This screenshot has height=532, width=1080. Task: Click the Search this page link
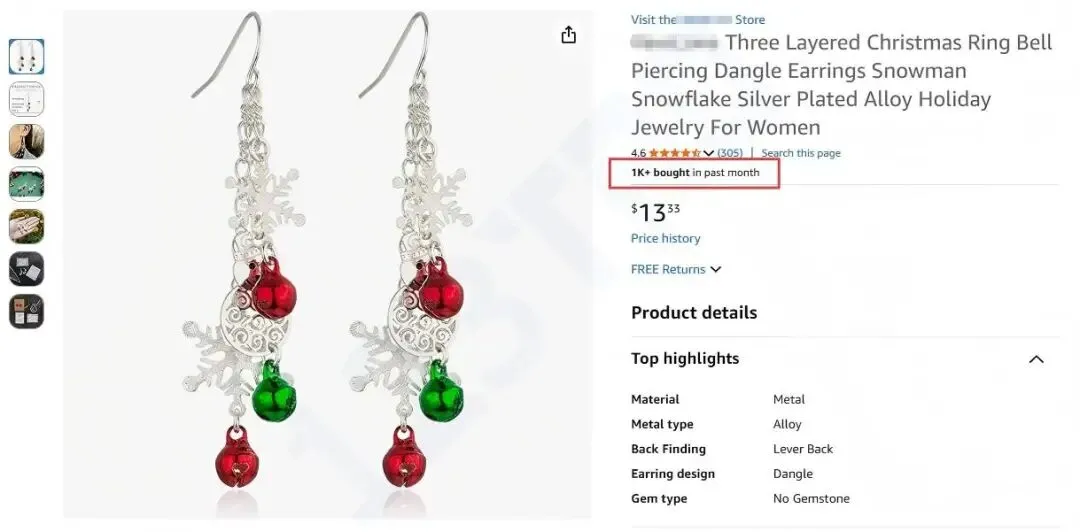[x=801, y=153]
